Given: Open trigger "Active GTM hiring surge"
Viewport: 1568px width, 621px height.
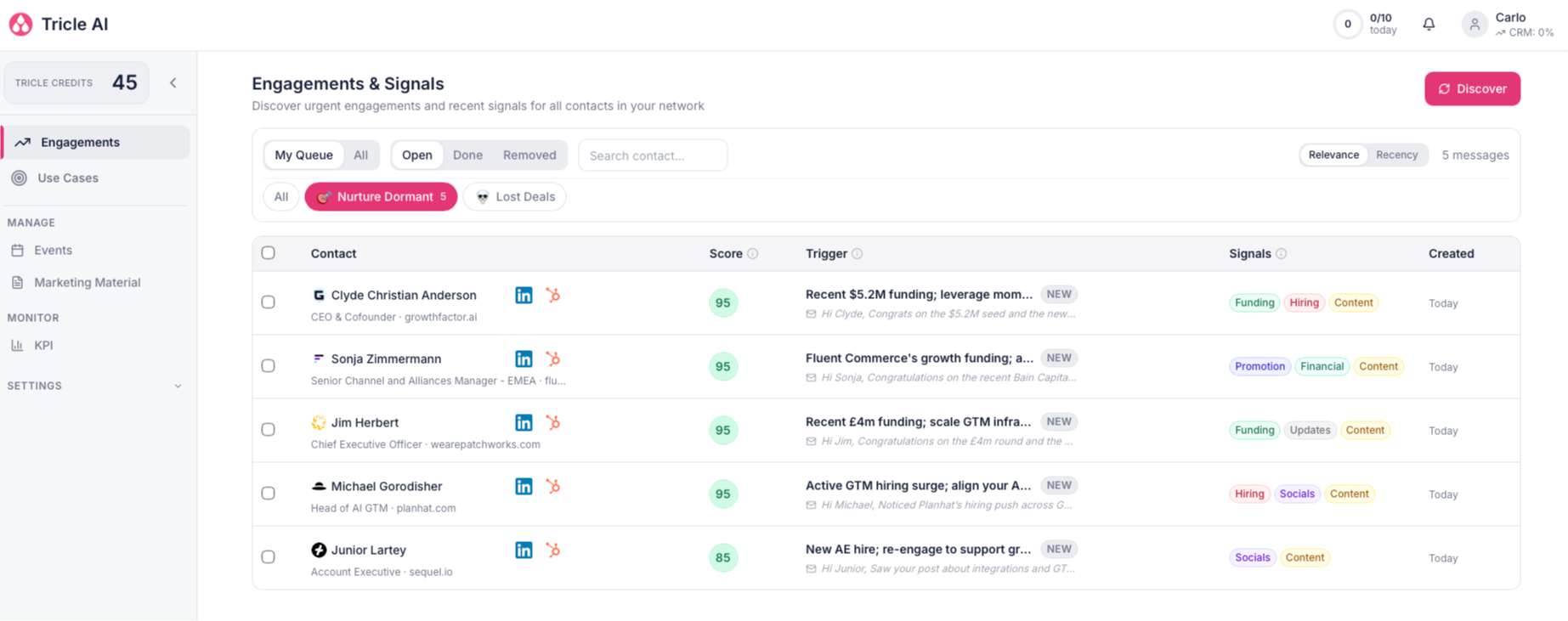Looking at the screenshot, I should pyautogui.click(x=918, y=486).
